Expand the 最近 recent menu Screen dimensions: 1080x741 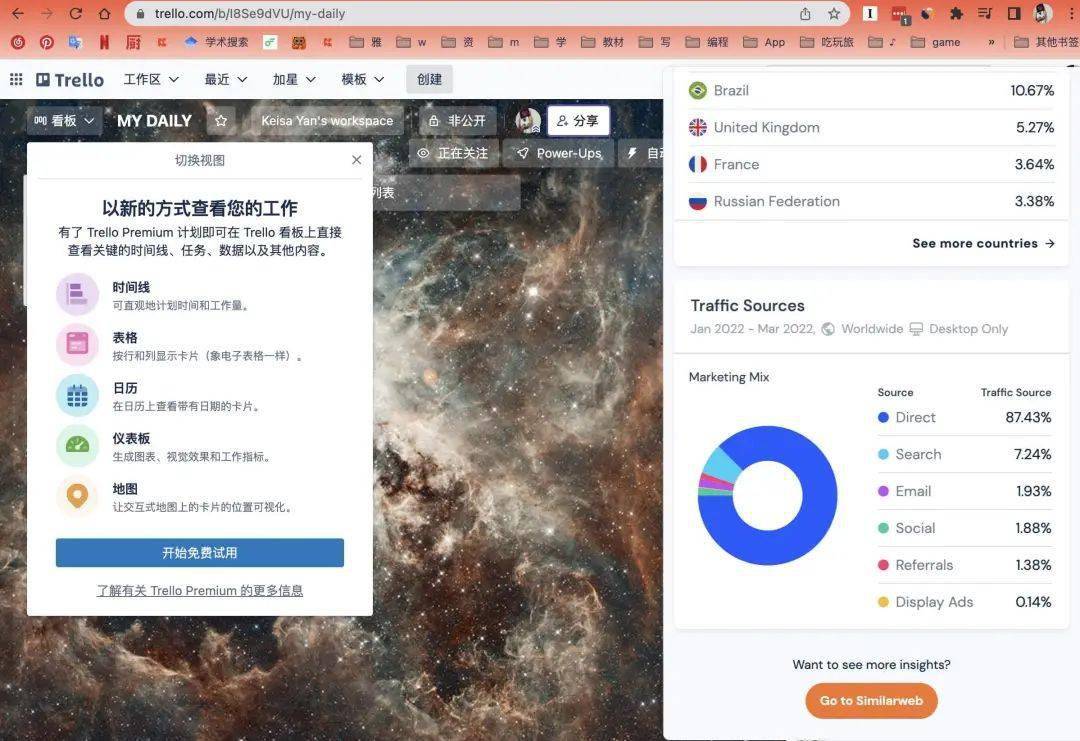tap(226, 79)
